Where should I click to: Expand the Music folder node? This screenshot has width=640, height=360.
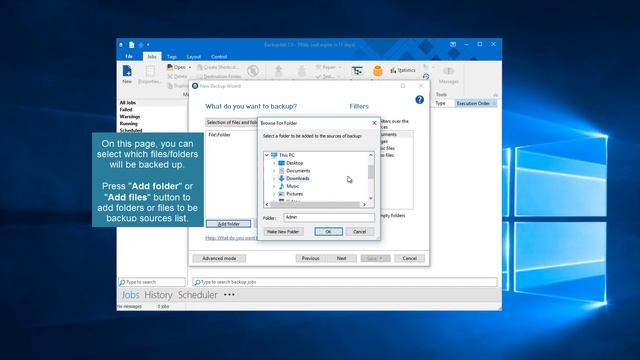click(274, 186)
